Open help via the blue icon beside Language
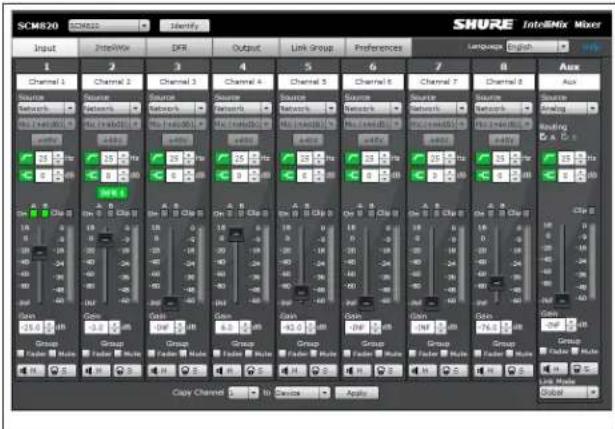The height and width of the screenshot is (429, 615). 591,47
